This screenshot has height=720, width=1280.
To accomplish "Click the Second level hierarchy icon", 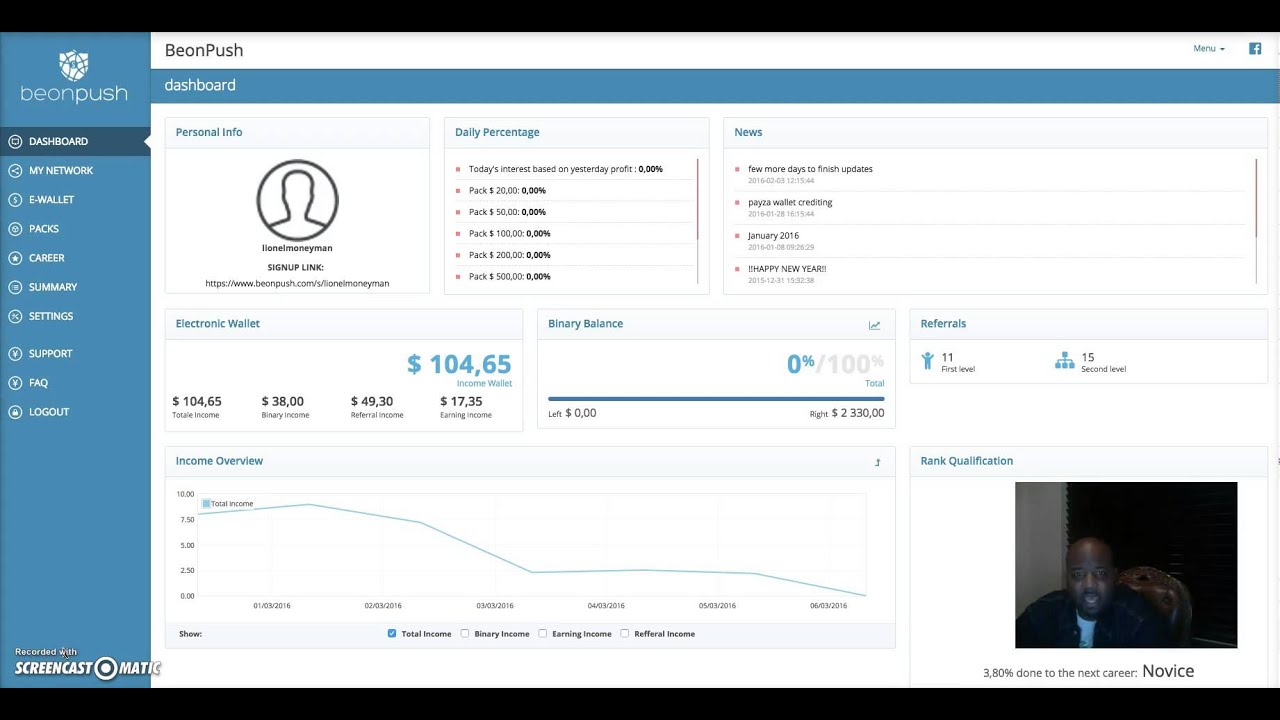I will pyautogui.click(x=1065, y=361).
